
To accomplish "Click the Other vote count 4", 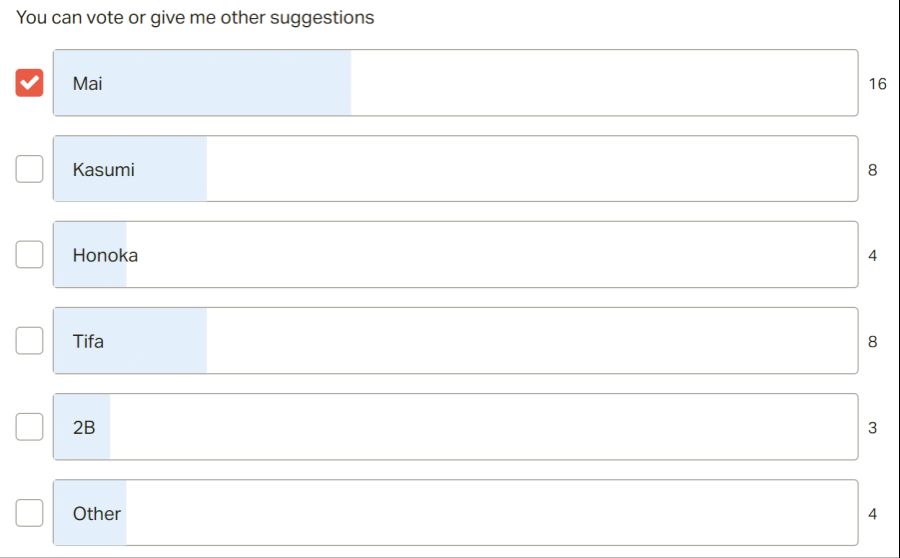I will click(872, 514).
